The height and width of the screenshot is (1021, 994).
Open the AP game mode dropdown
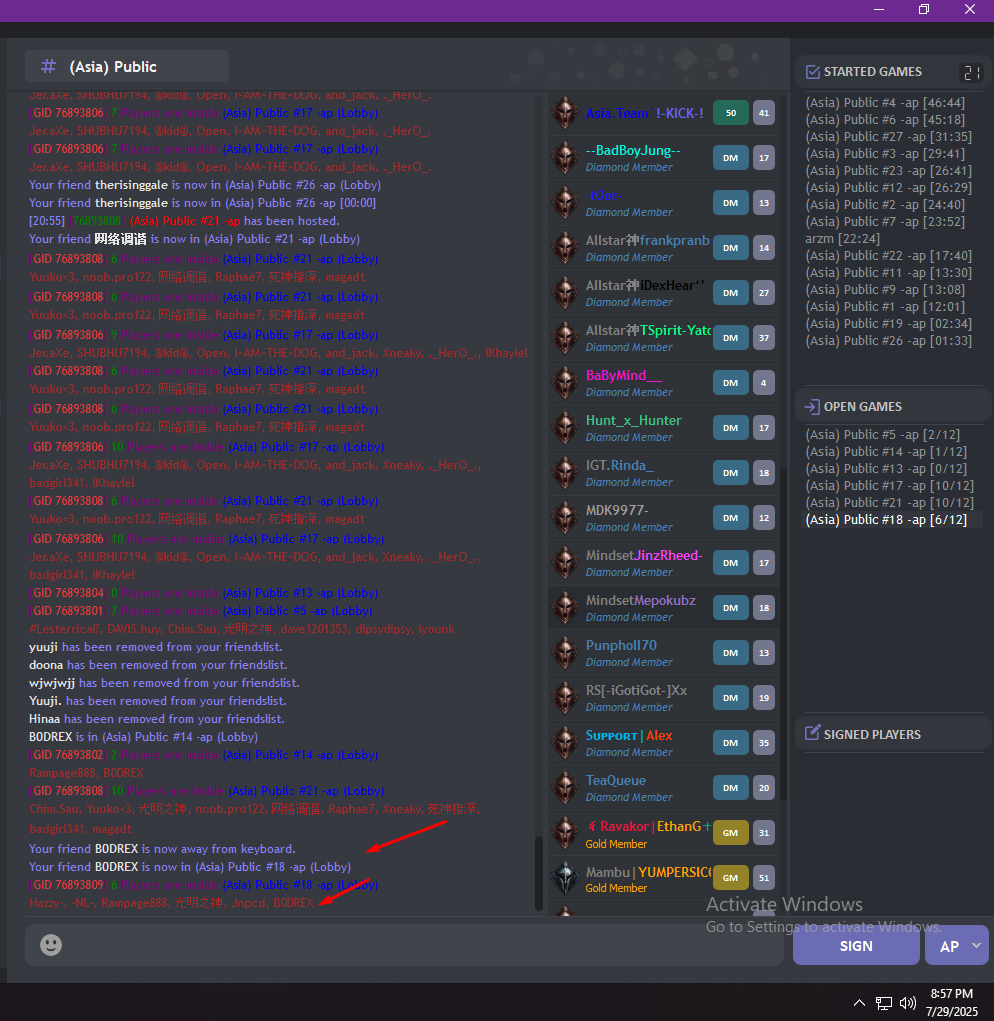coord(957,945)
